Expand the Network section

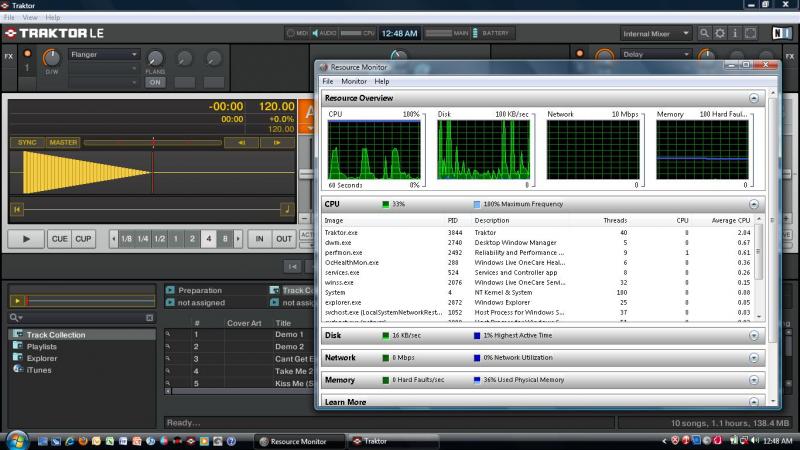(x=754, y=358)
